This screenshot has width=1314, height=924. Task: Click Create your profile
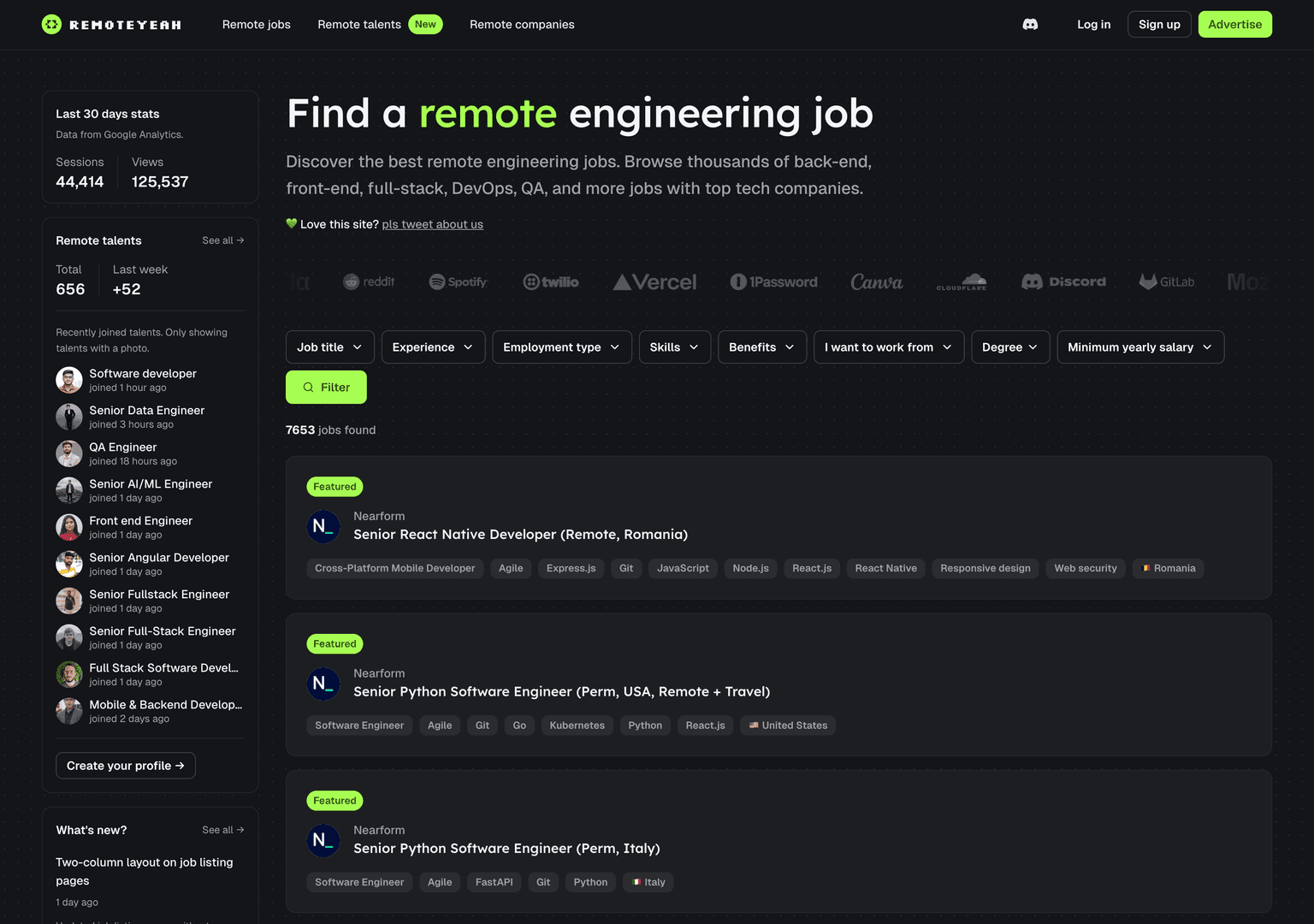tap(125, 765)
